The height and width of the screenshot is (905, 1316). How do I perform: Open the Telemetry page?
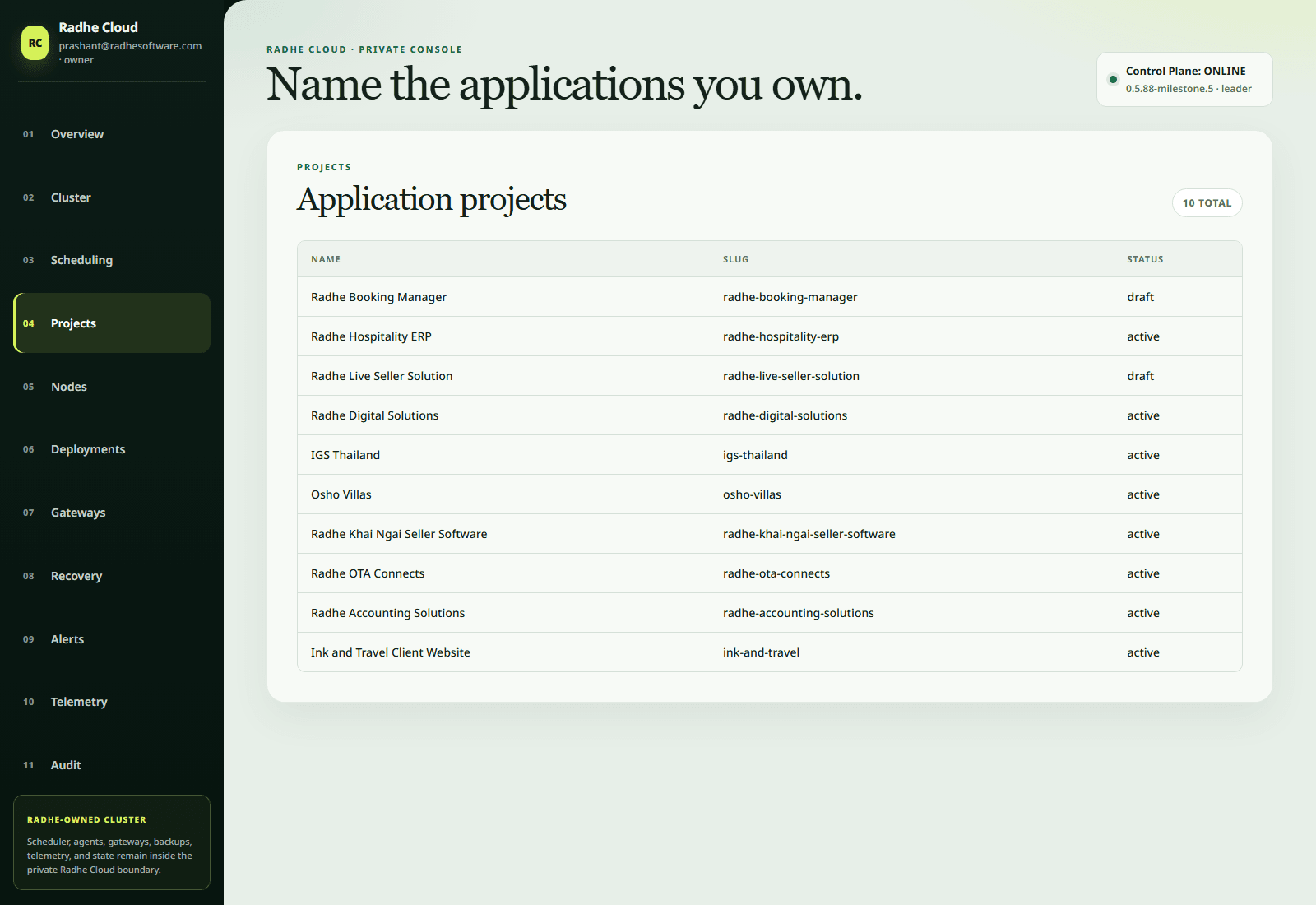(112, 702)
